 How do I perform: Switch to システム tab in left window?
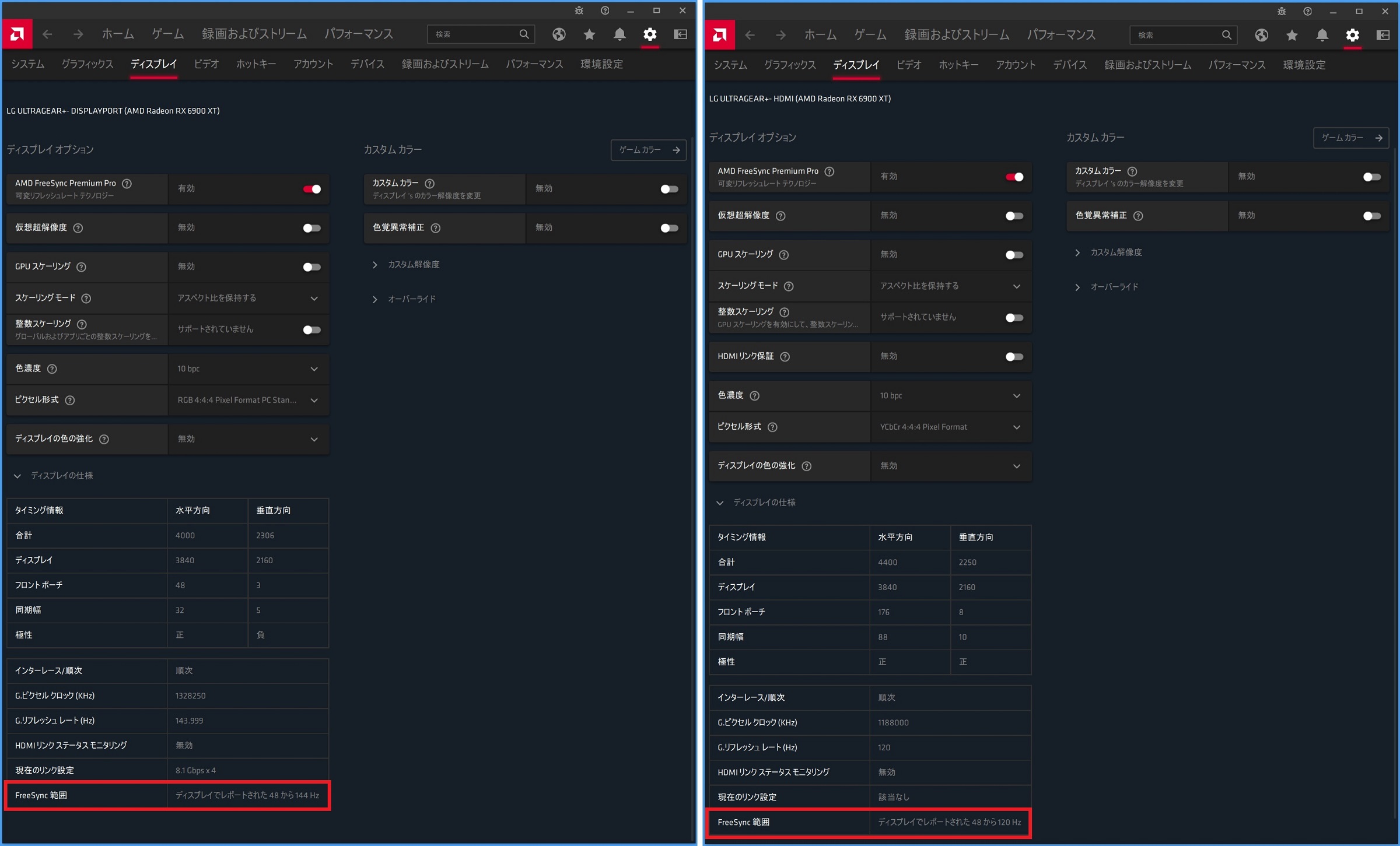(x=27, y=64)
